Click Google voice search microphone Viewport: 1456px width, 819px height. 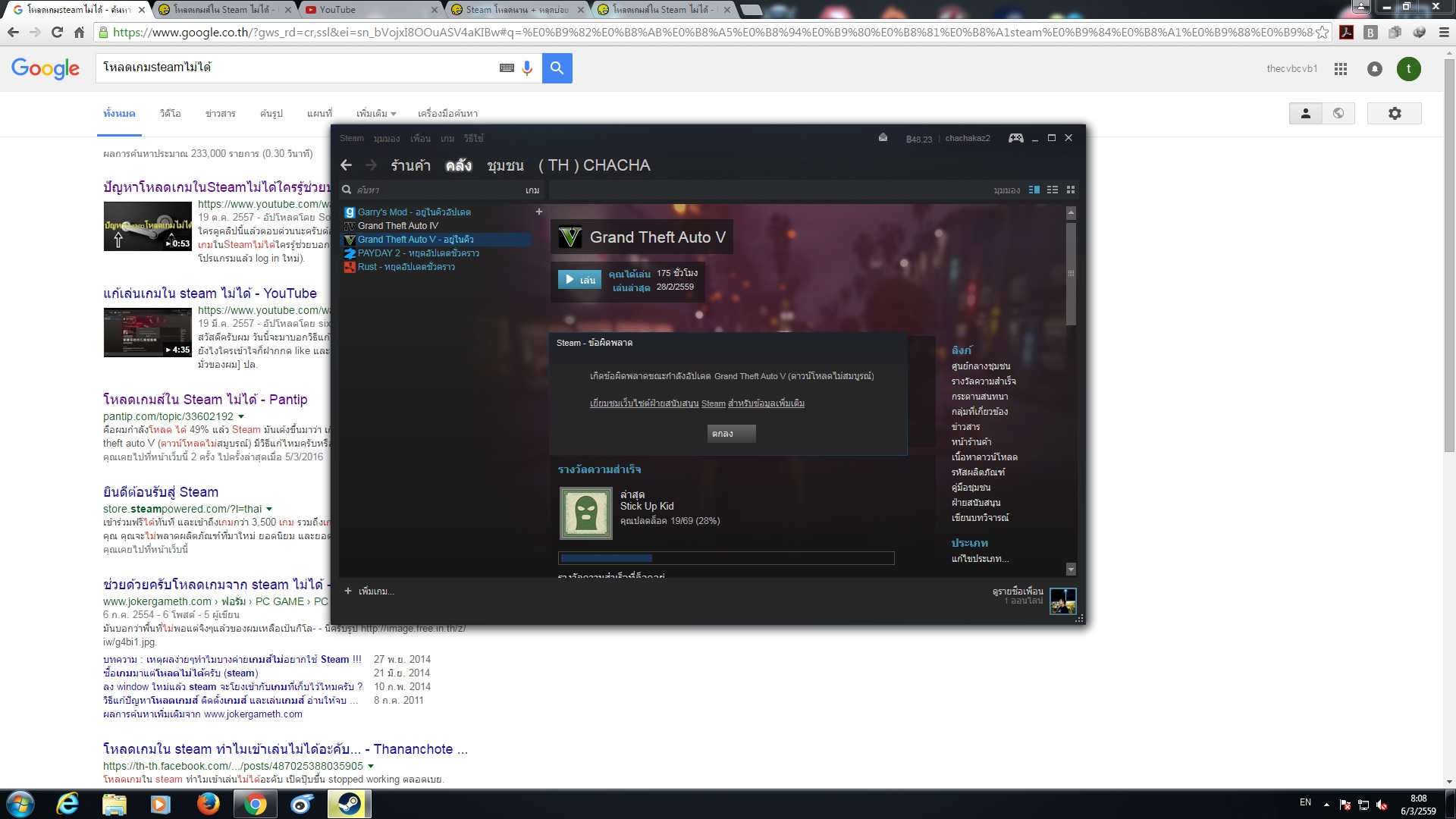pyautogui.click(x=527, y=68)
